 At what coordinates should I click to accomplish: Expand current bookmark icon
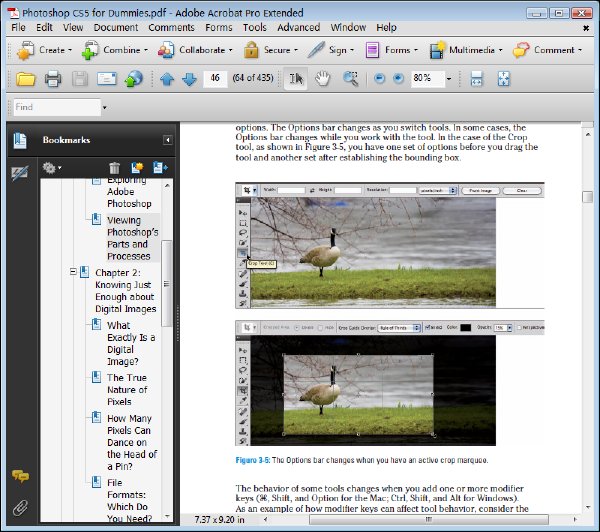[x=160, y=168]
